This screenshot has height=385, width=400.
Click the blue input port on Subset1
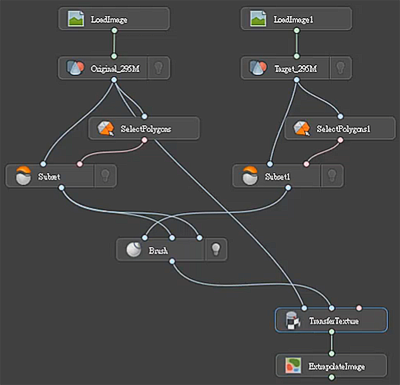[270, 164]
